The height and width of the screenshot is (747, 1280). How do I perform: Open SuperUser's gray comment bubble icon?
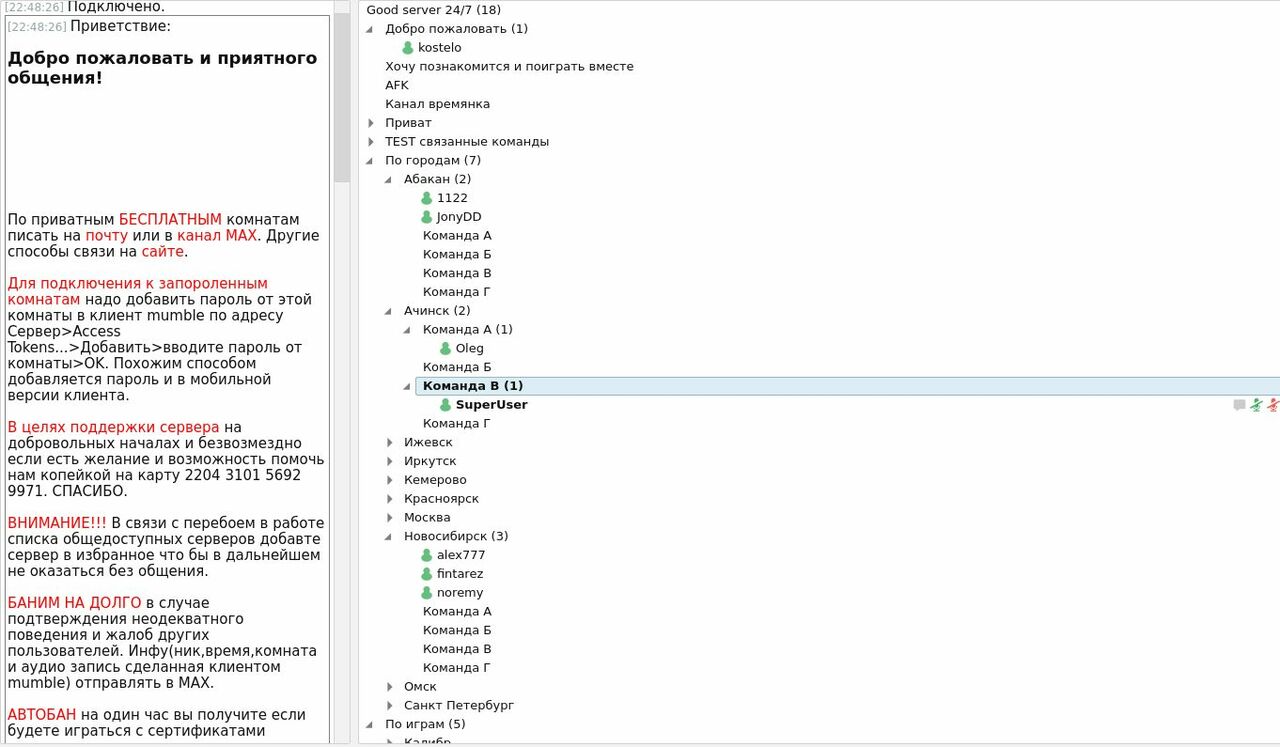point(1239,405)
